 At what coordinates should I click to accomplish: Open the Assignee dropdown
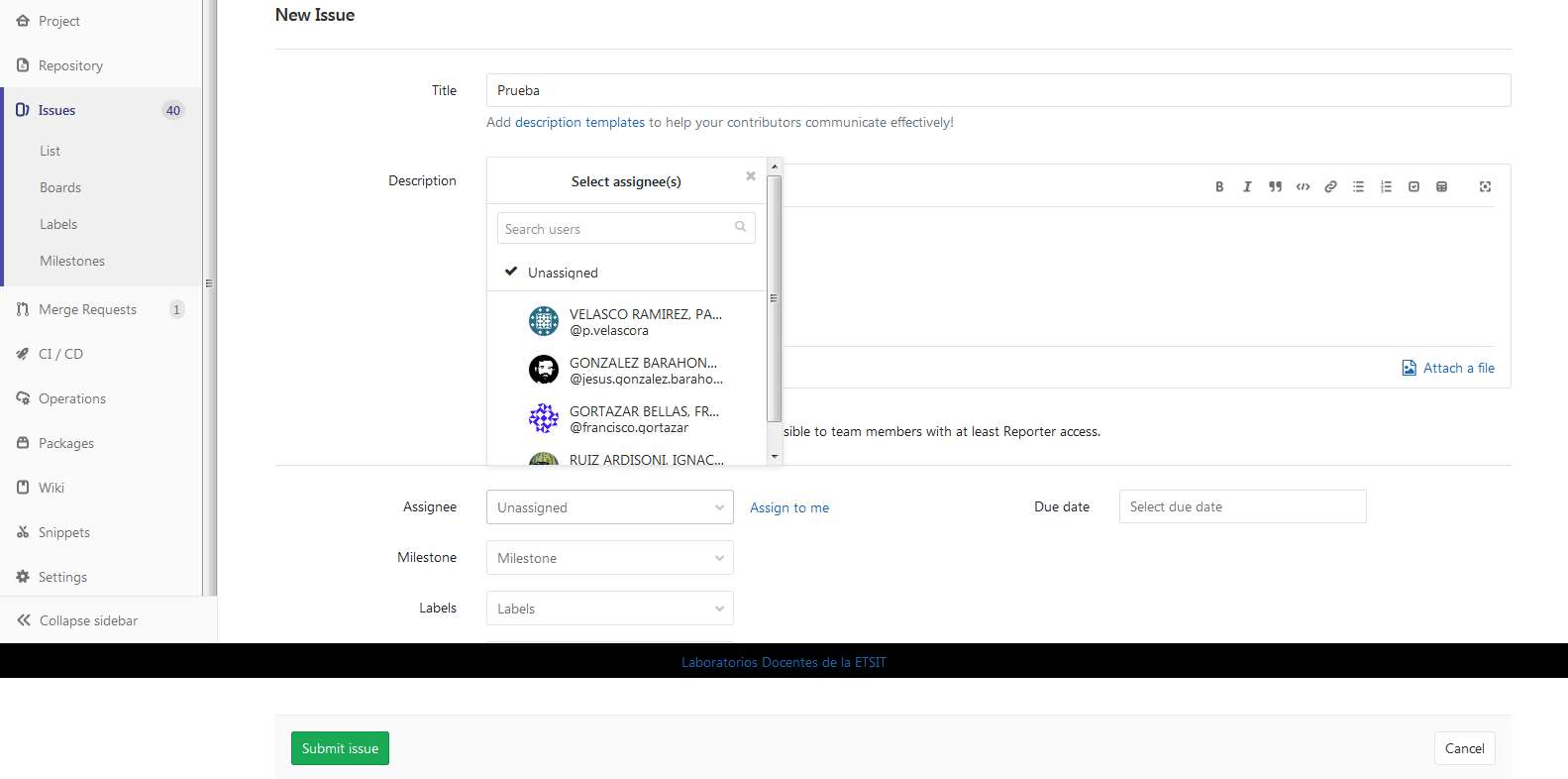coord(609,507)
